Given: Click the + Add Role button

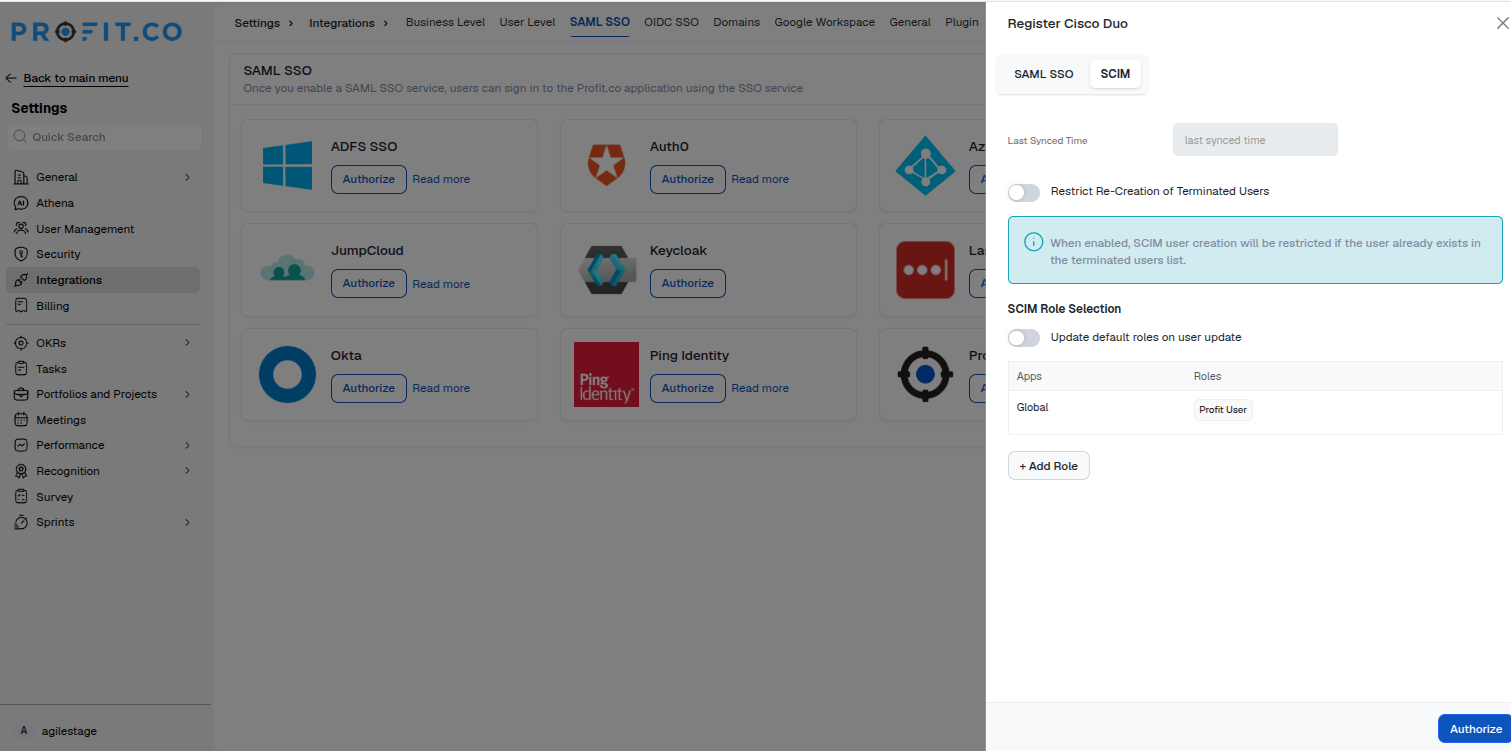Looking at the screenshot, I should coord(1048,466).
